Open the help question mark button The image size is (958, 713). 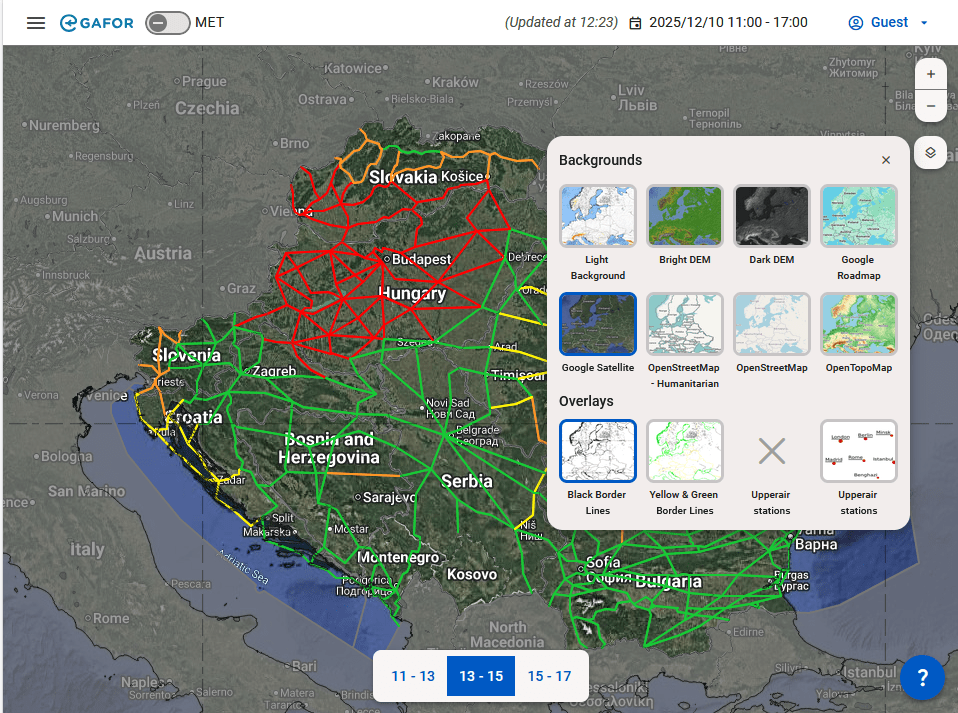pos(922,677)
